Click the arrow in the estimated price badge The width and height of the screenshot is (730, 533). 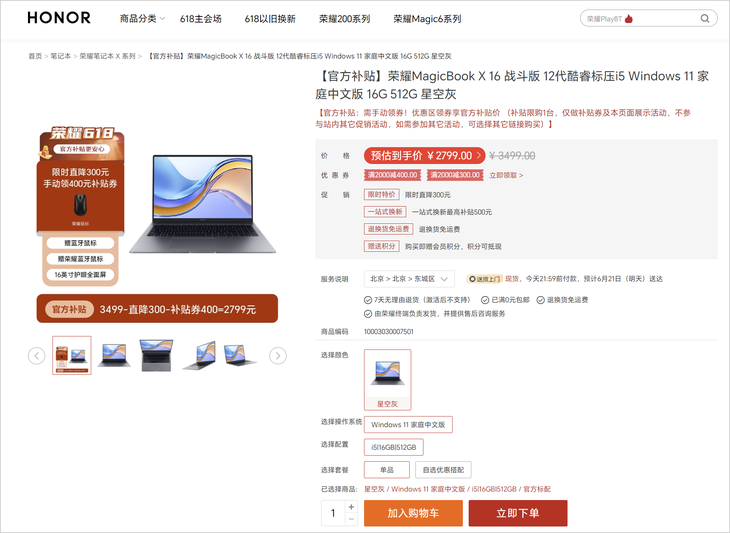479,155
